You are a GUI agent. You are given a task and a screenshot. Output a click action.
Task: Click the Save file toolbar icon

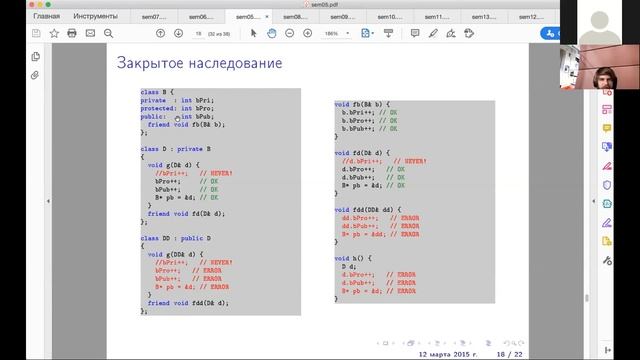point(36,33)
